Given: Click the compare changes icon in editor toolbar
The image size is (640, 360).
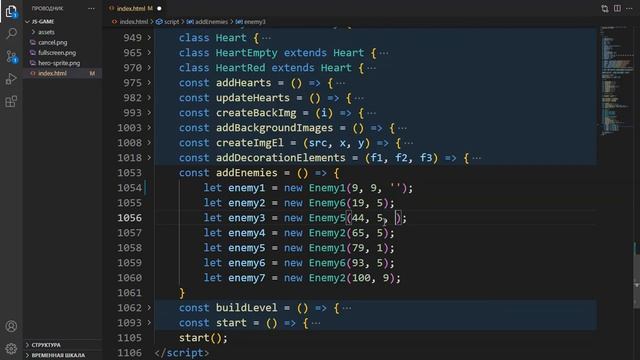Looking at the screenshot, I should [x=605, y=8].
